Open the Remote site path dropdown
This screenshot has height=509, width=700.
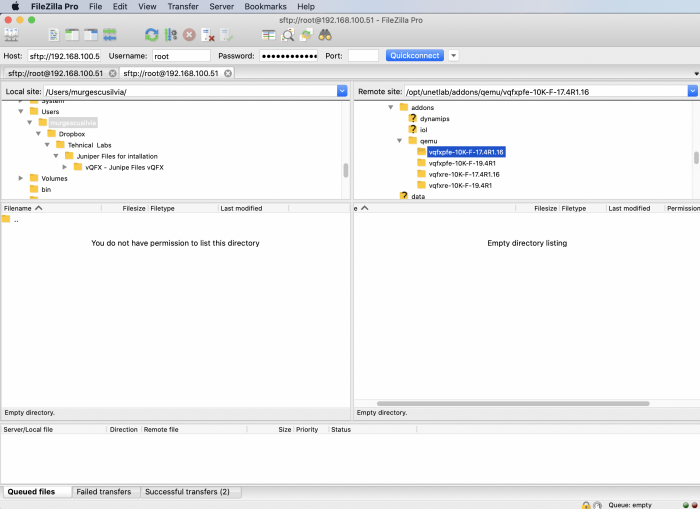coord(692,91)
